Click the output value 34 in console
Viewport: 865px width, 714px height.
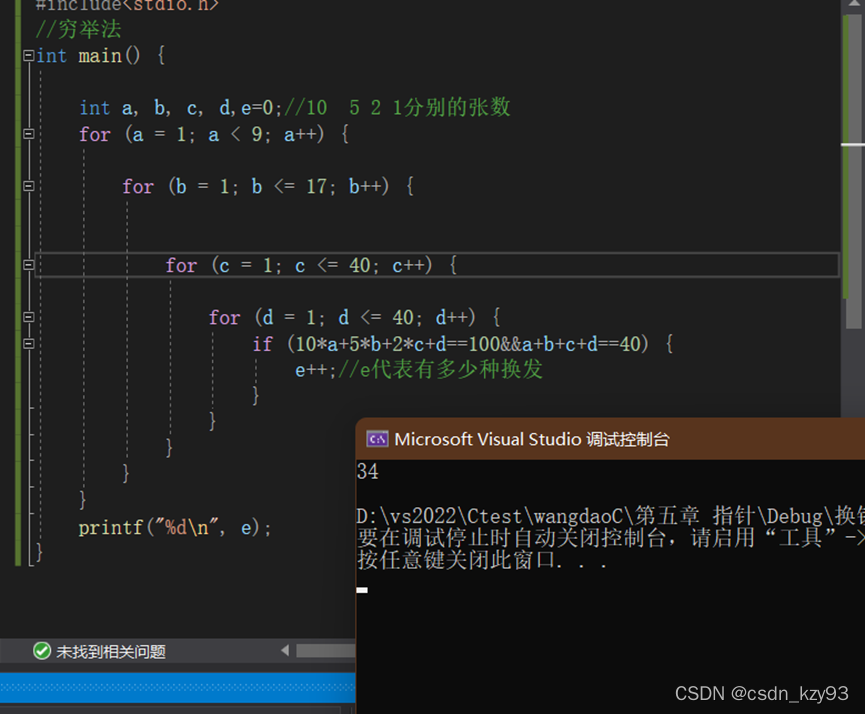(367, 471)
